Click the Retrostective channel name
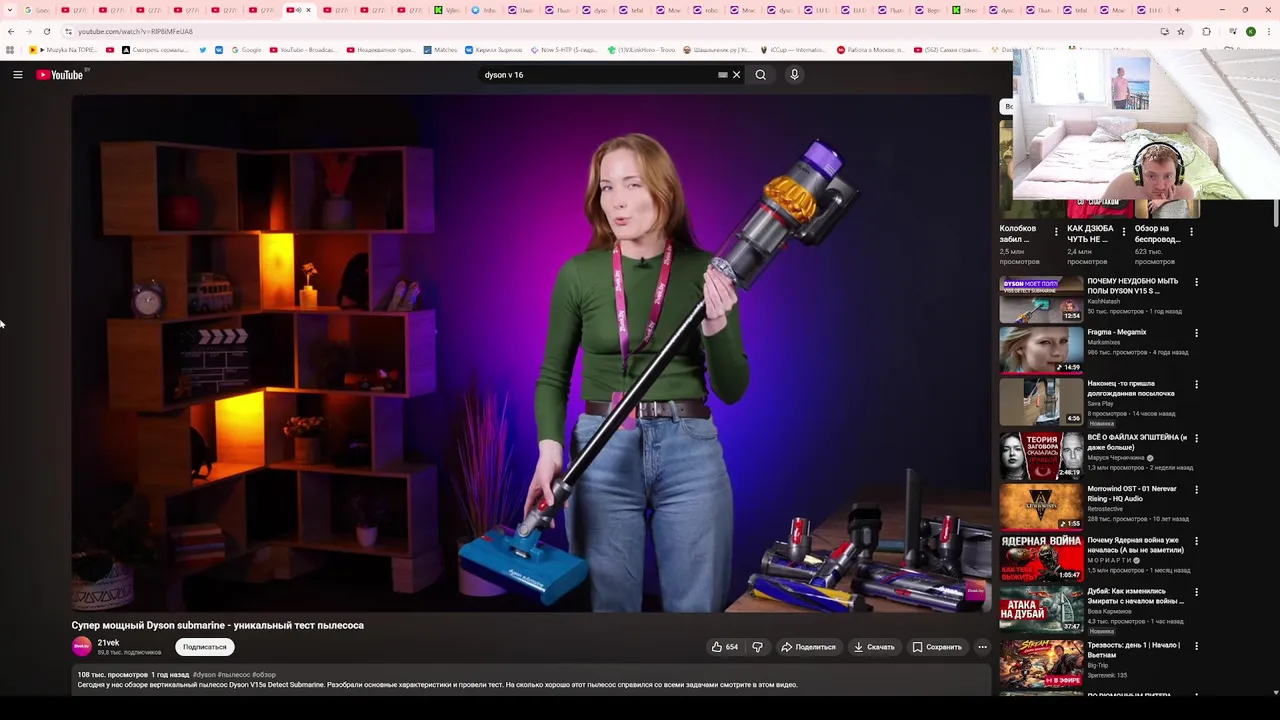This screenshot has width=1280, height=720. coord(1105,509)
